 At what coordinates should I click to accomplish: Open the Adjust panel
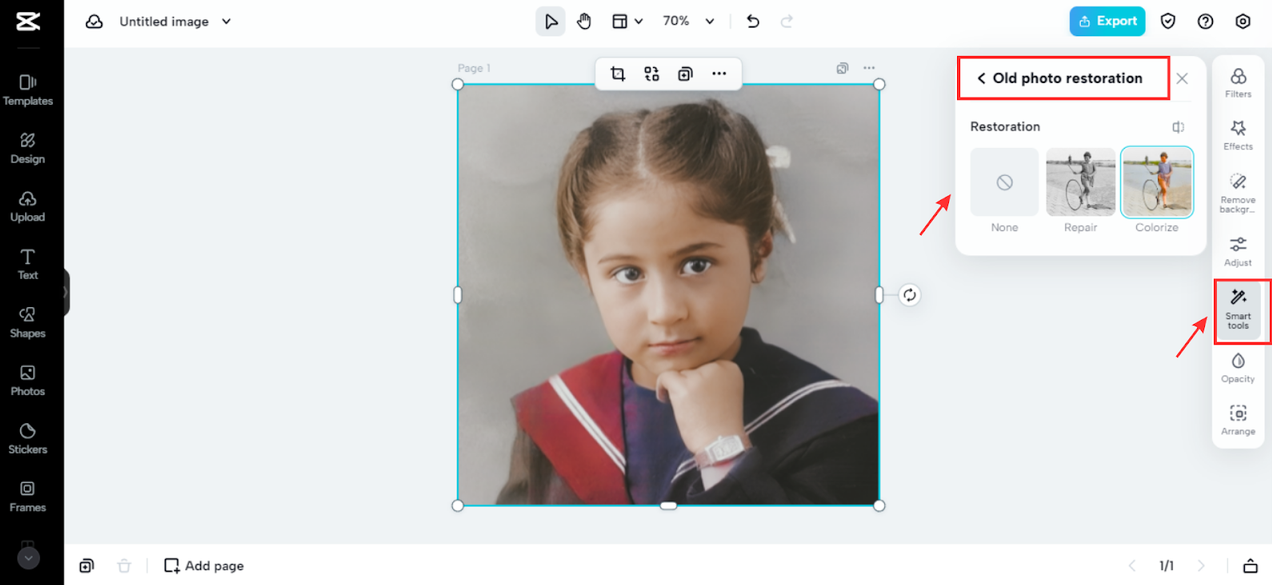click(x=1238, y=251)
